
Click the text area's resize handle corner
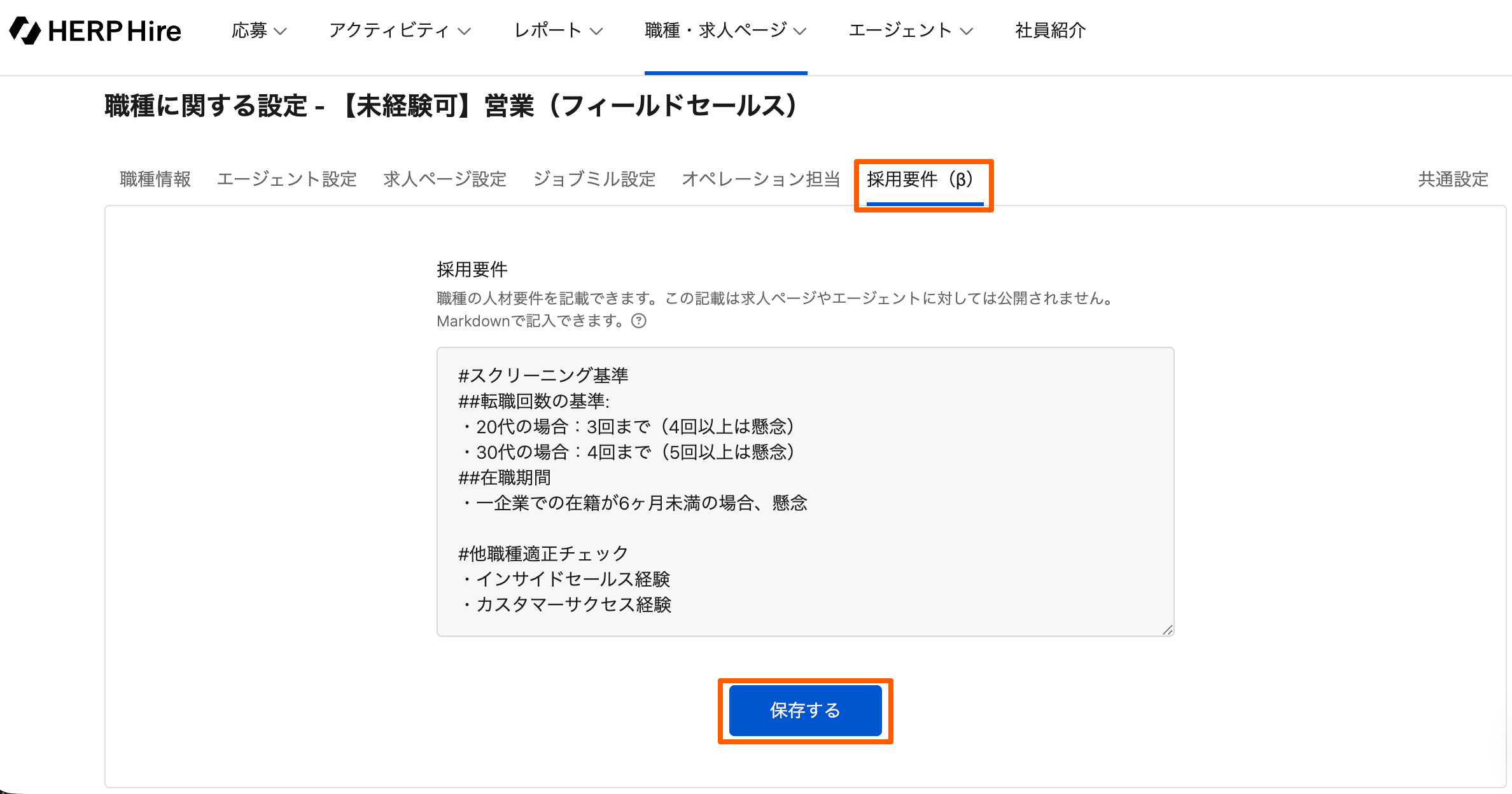tap(1167, 630)
